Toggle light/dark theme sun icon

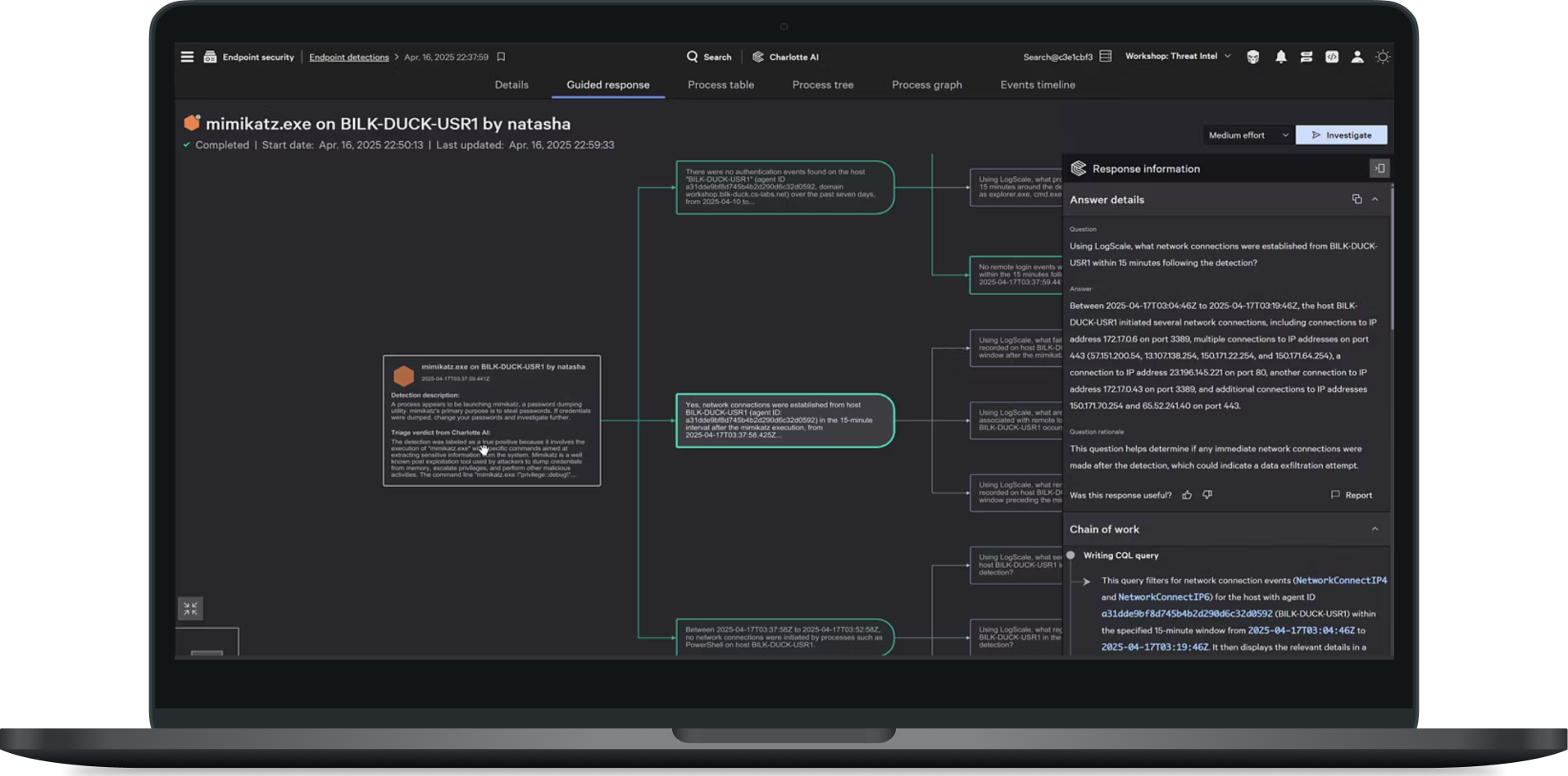(1383, 57)
